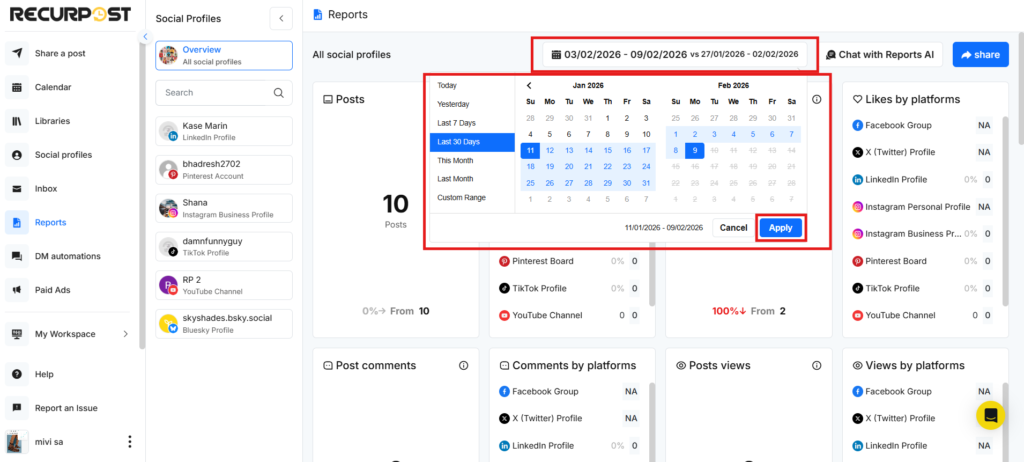The height and width of the screenshot is (462, 1024).
Task: Click the Social profiles person icon
Action: [x=17, y=155]
